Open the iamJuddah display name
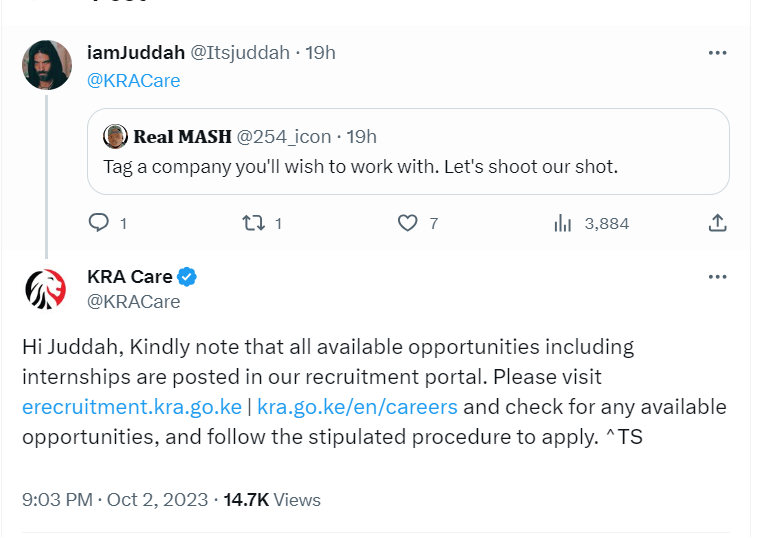Image resolution: width=757 pixels, height=537 pixels. [135, 52]
